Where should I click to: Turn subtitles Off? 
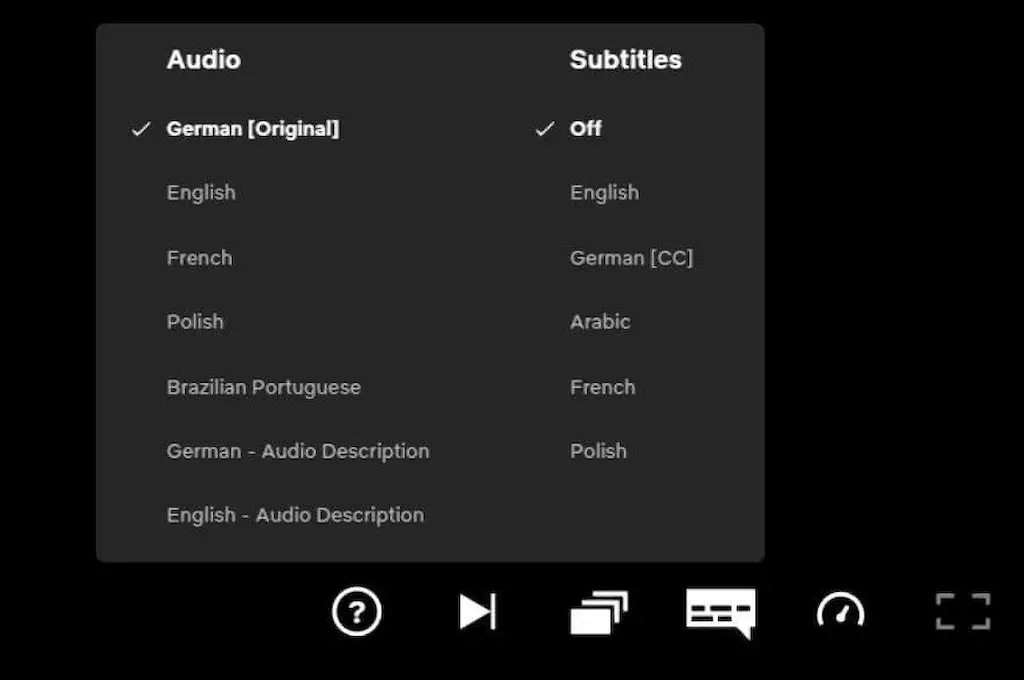585,129
